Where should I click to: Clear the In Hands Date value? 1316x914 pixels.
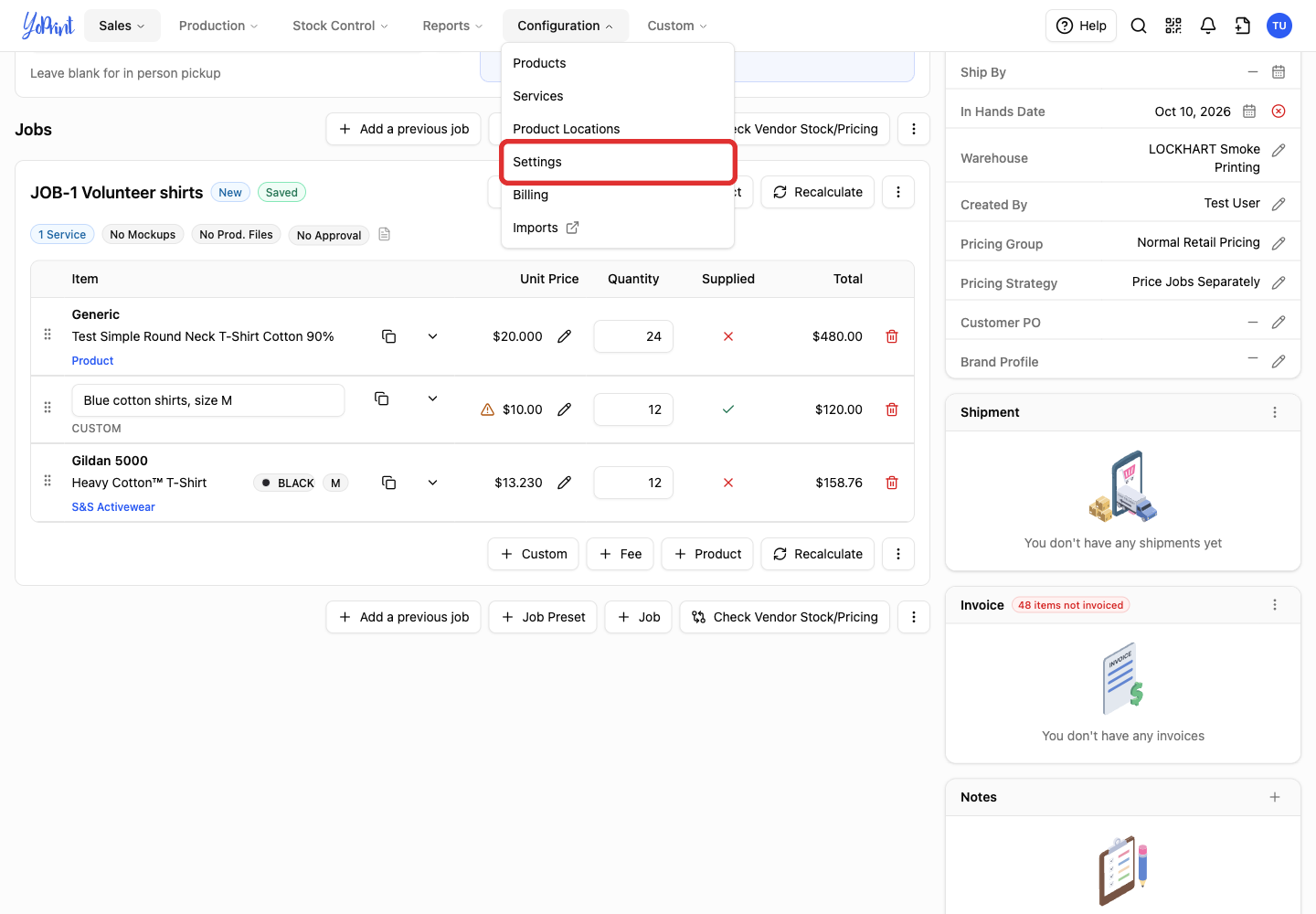point(1279,112)
